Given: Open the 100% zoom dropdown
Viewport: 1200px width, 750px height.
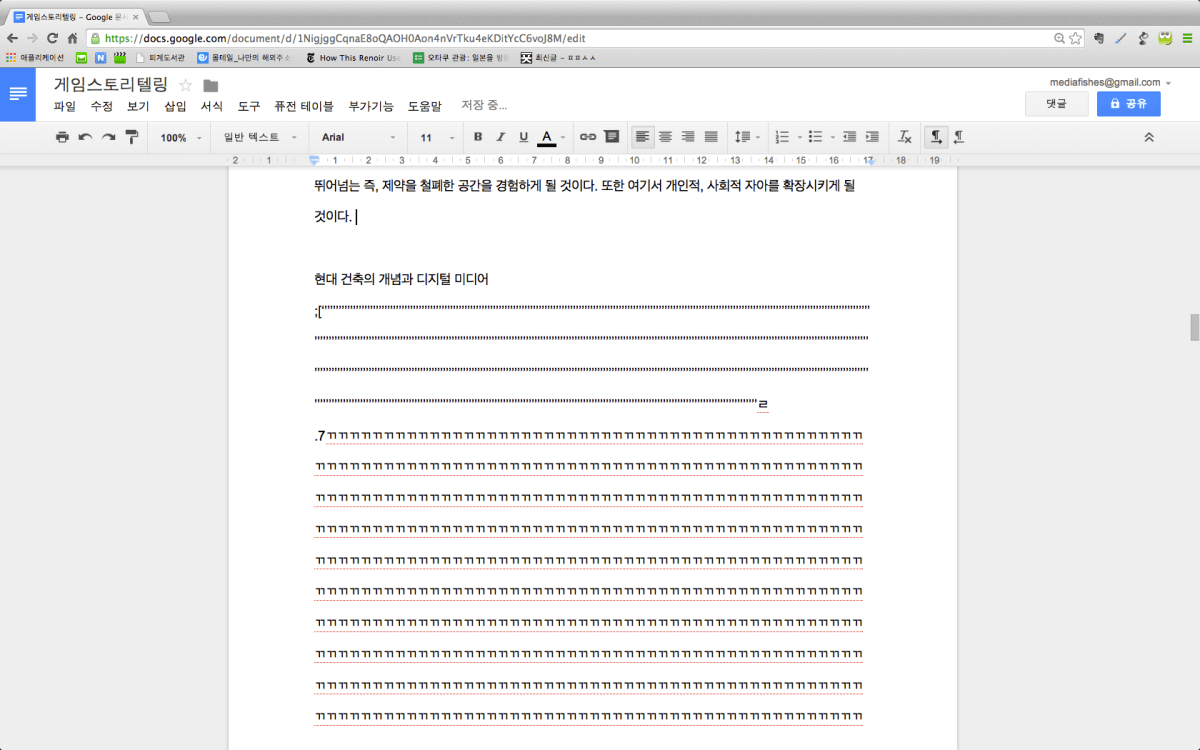Looking at the screenshot, I should pyautogui.click(x=180, y=137).
